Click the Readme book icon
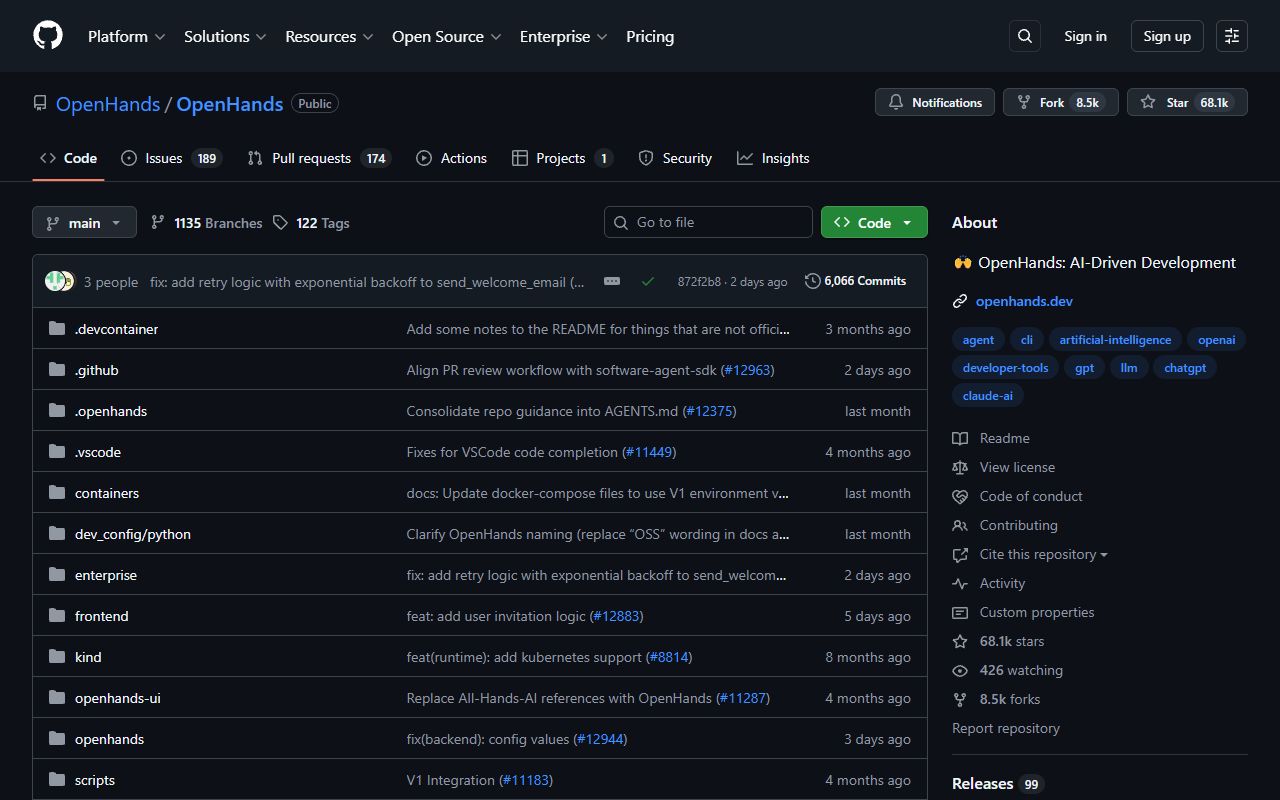Viewport: 1280px width, 800px height. pyautogui.click(x=960, y=438)
